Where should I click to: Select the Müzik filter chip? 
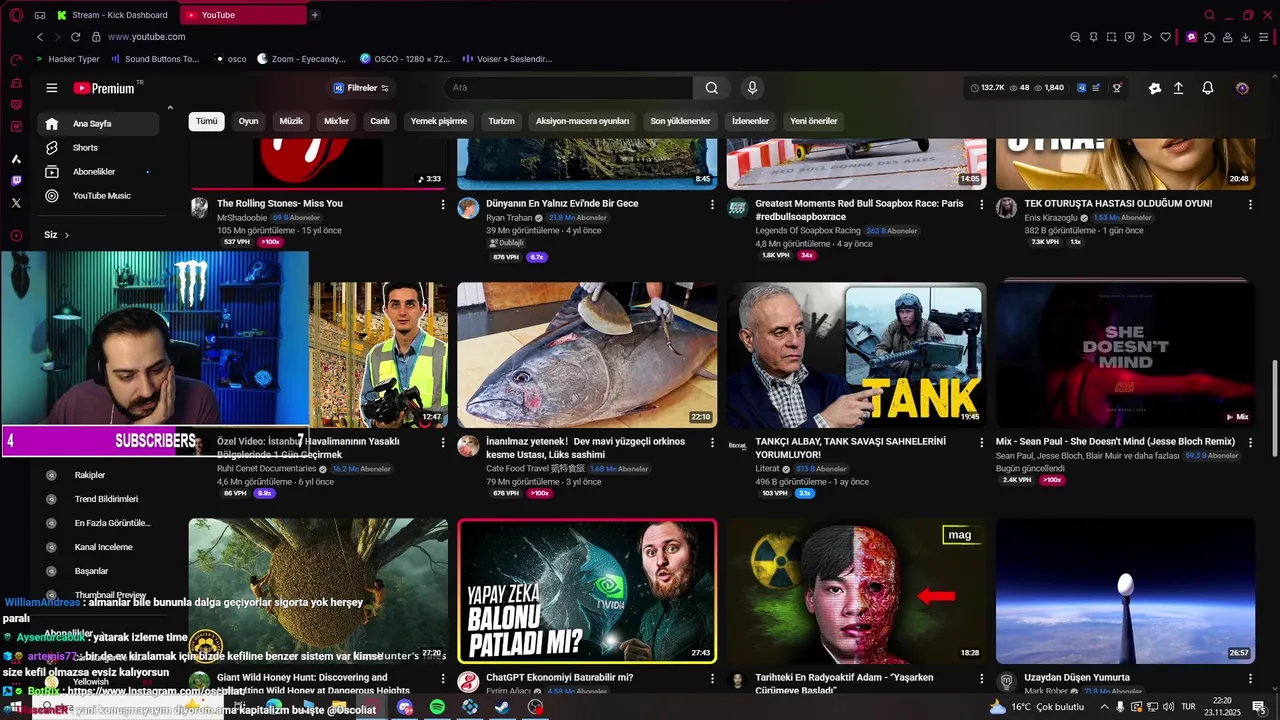pyautogui.click(x=291, y=121)
